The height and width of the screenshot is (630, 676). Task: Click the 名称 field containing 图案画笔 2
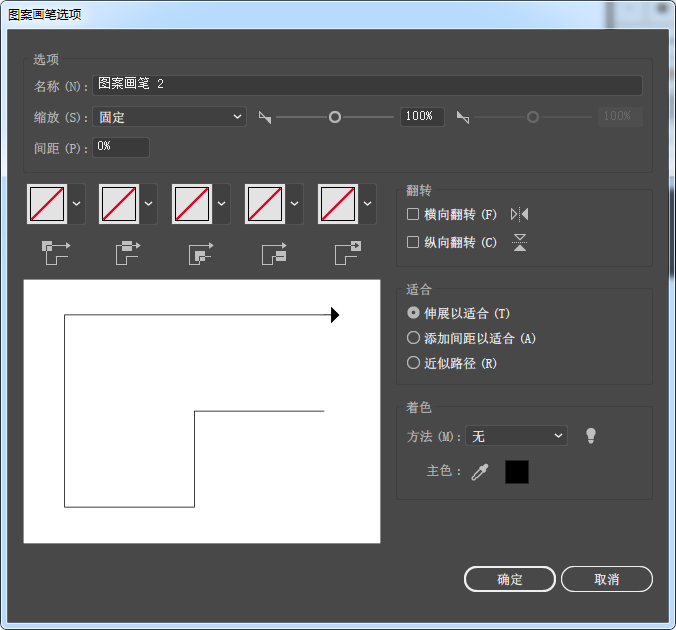point(367,85)
